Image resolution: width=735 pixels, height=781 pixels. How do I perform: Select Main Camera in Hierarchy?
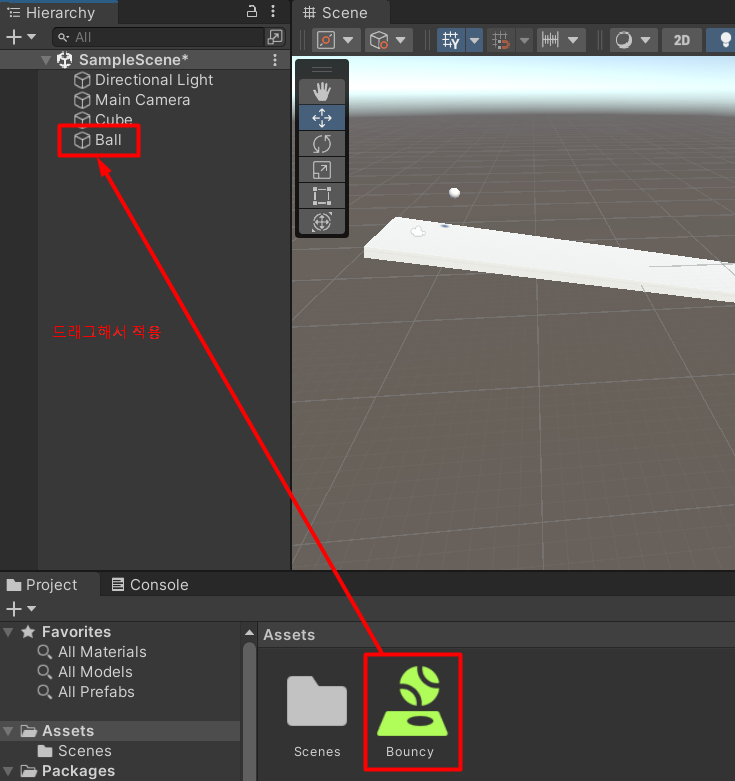[144, 100]
